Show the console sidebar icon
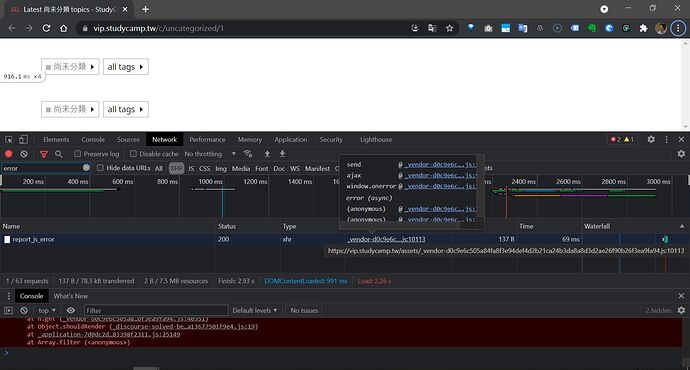 8,310
